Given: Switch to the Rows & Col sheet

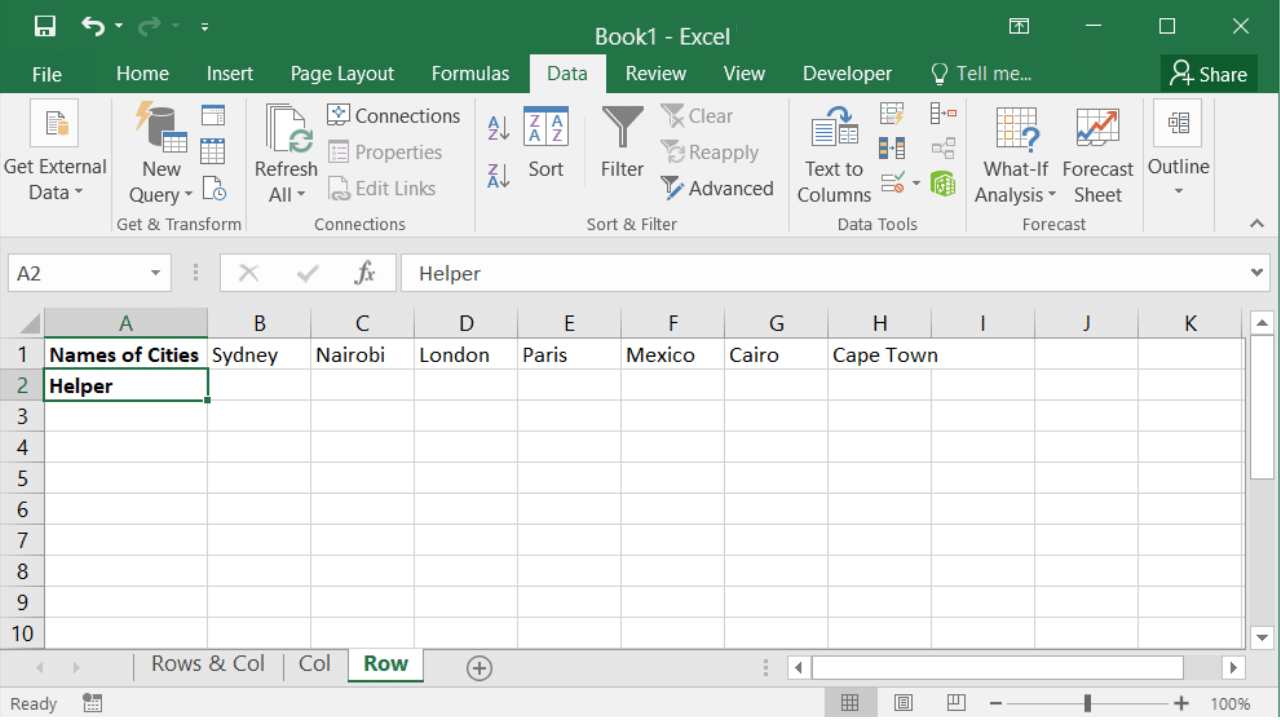Looking at the screenshot, I should pos(208,664).
